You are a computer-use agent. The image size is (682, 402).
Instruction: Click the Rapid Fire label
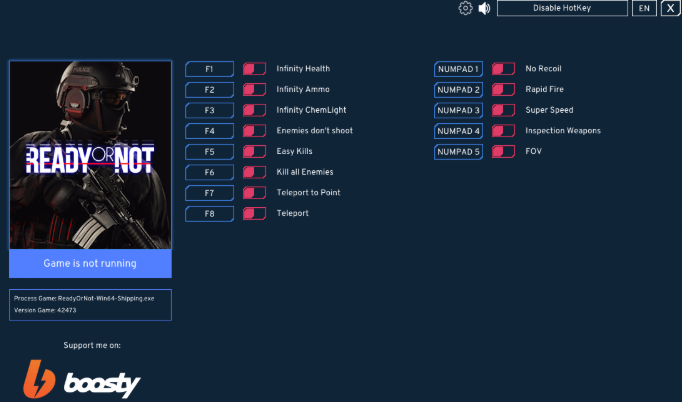(545, 89)
